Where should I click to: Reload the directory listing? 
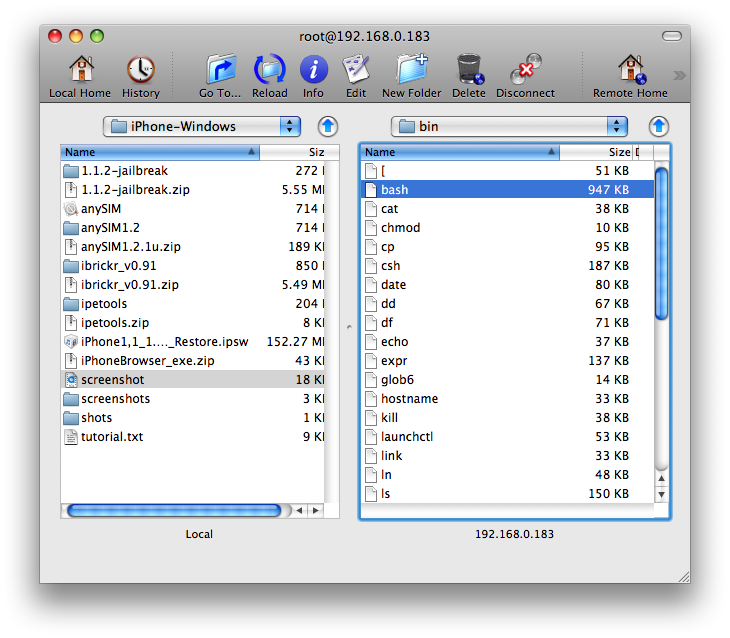point(270,76)
